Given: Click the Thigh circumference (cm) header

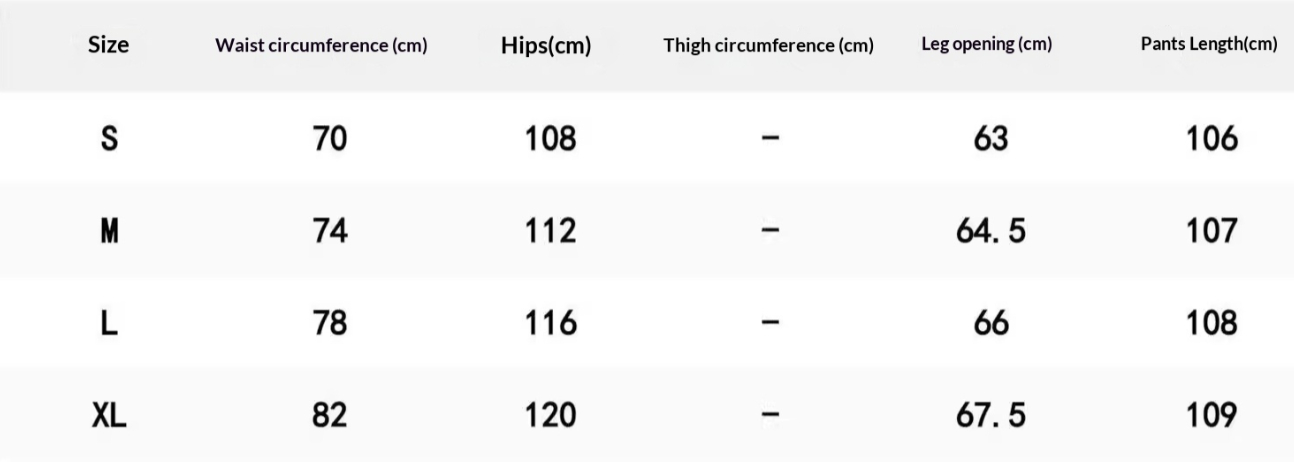Looking at the screenshot, I should [768, 46].
